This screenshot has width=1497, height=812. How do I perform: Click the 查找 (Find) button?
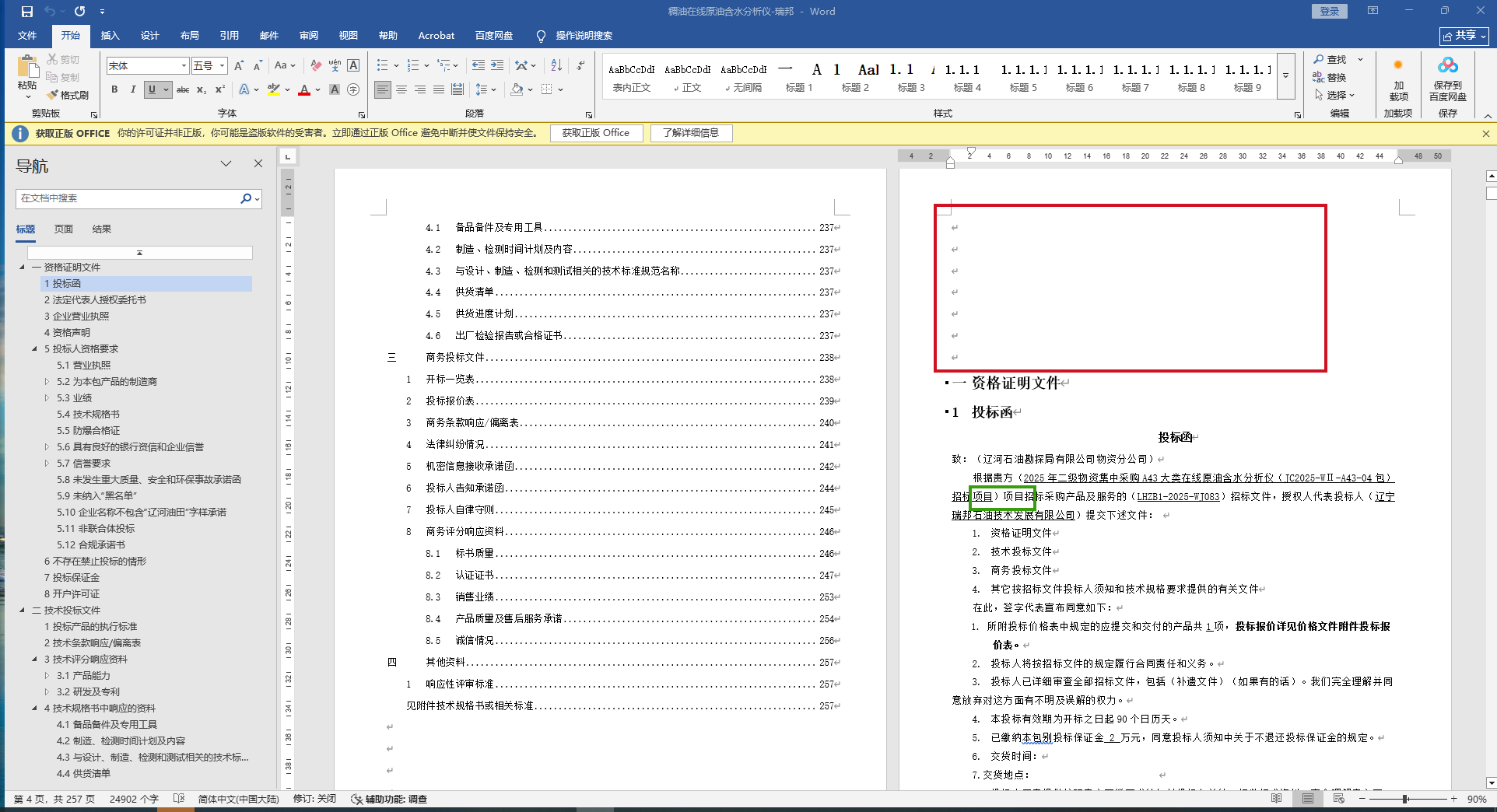(x=1330, y=60)
